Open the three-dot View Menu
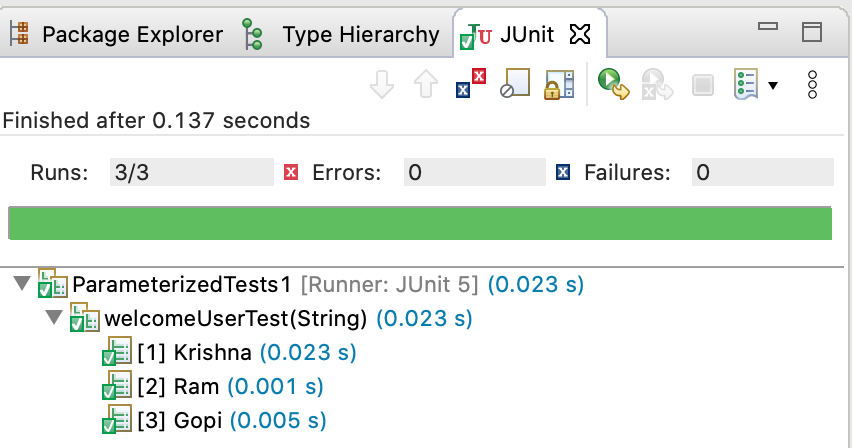852x448 pixels. coord(813,85)
